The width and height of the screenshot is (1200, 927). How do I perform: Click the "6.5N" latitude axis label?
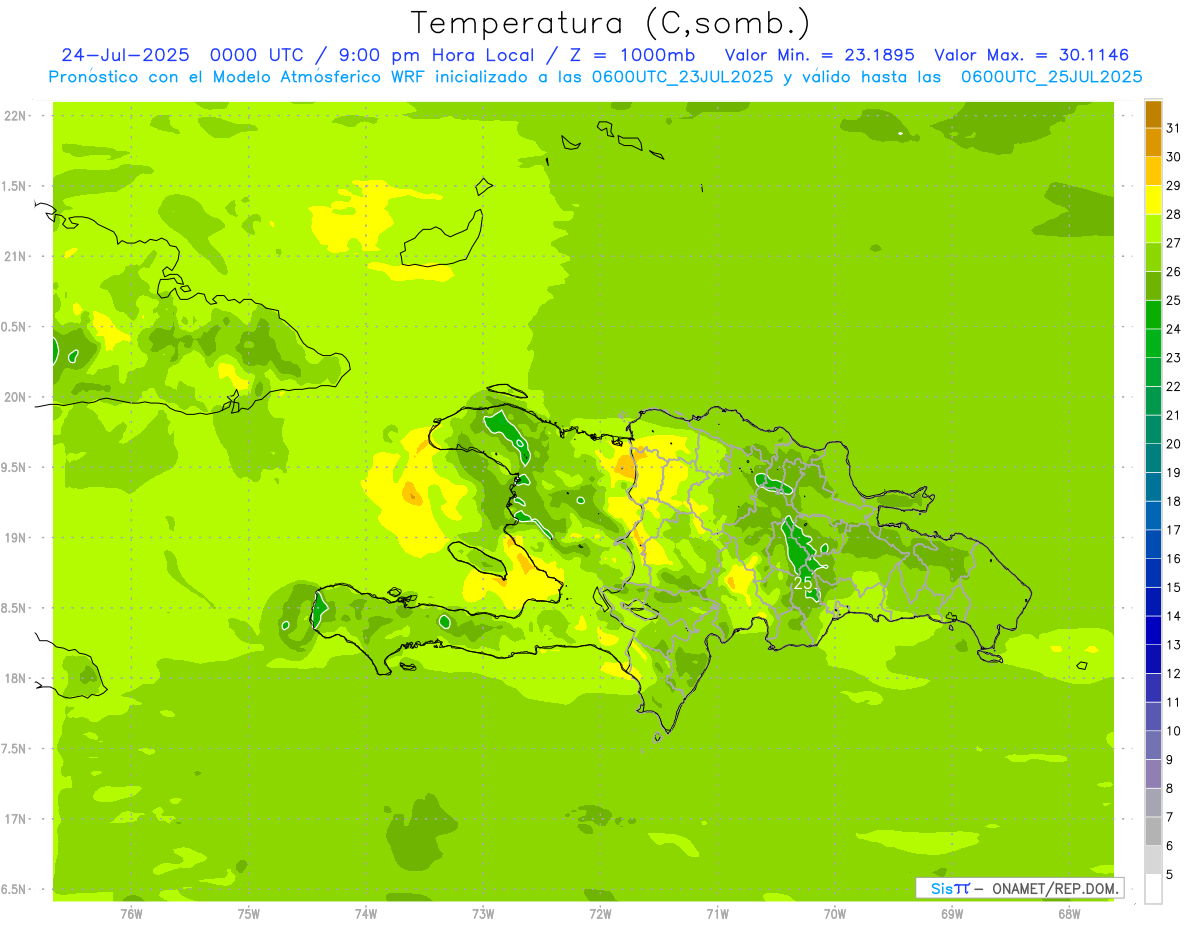click(x=15, y=889)
